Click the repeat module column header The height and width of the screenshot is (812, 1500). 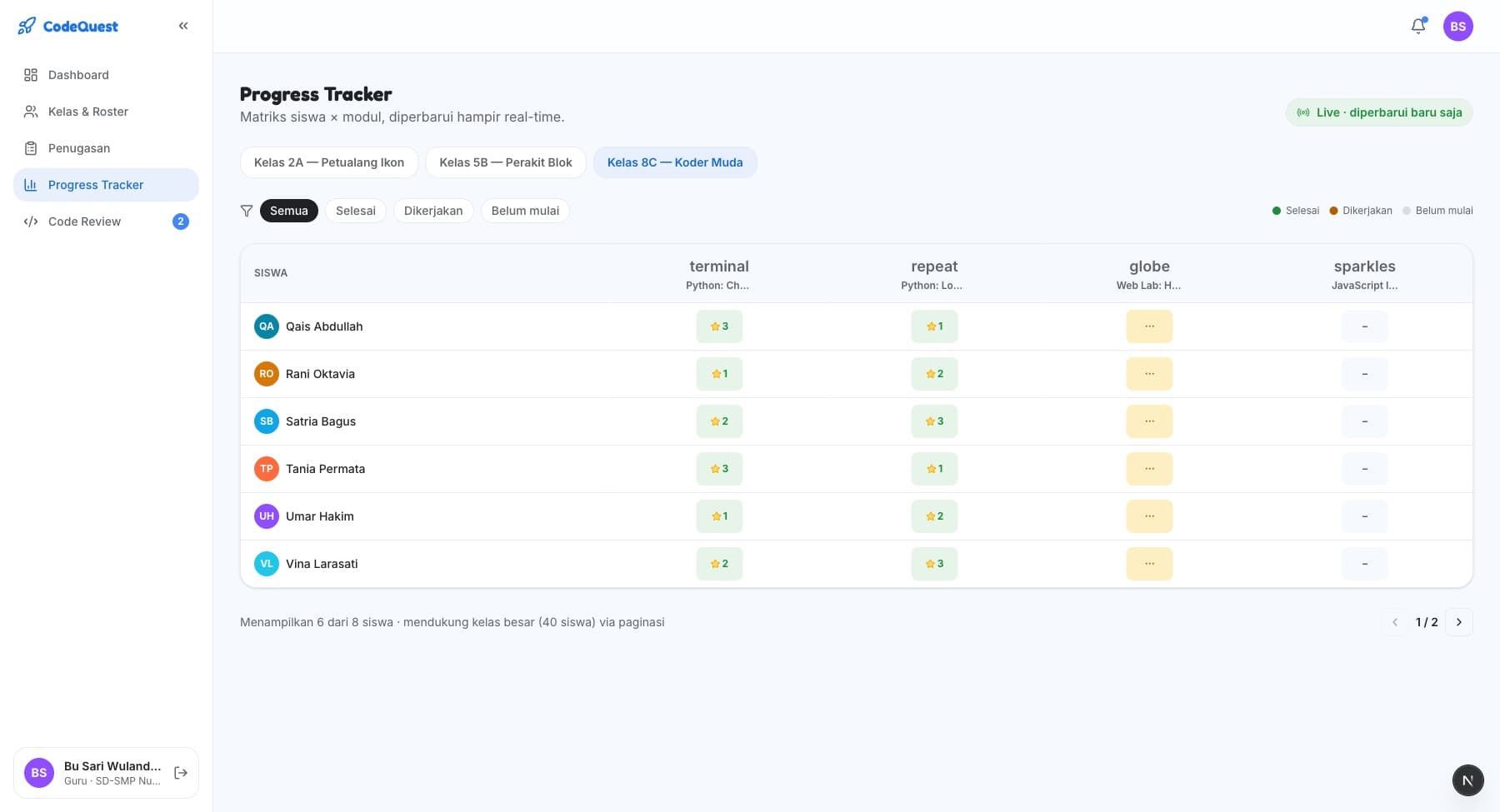[x=933, y=274]
